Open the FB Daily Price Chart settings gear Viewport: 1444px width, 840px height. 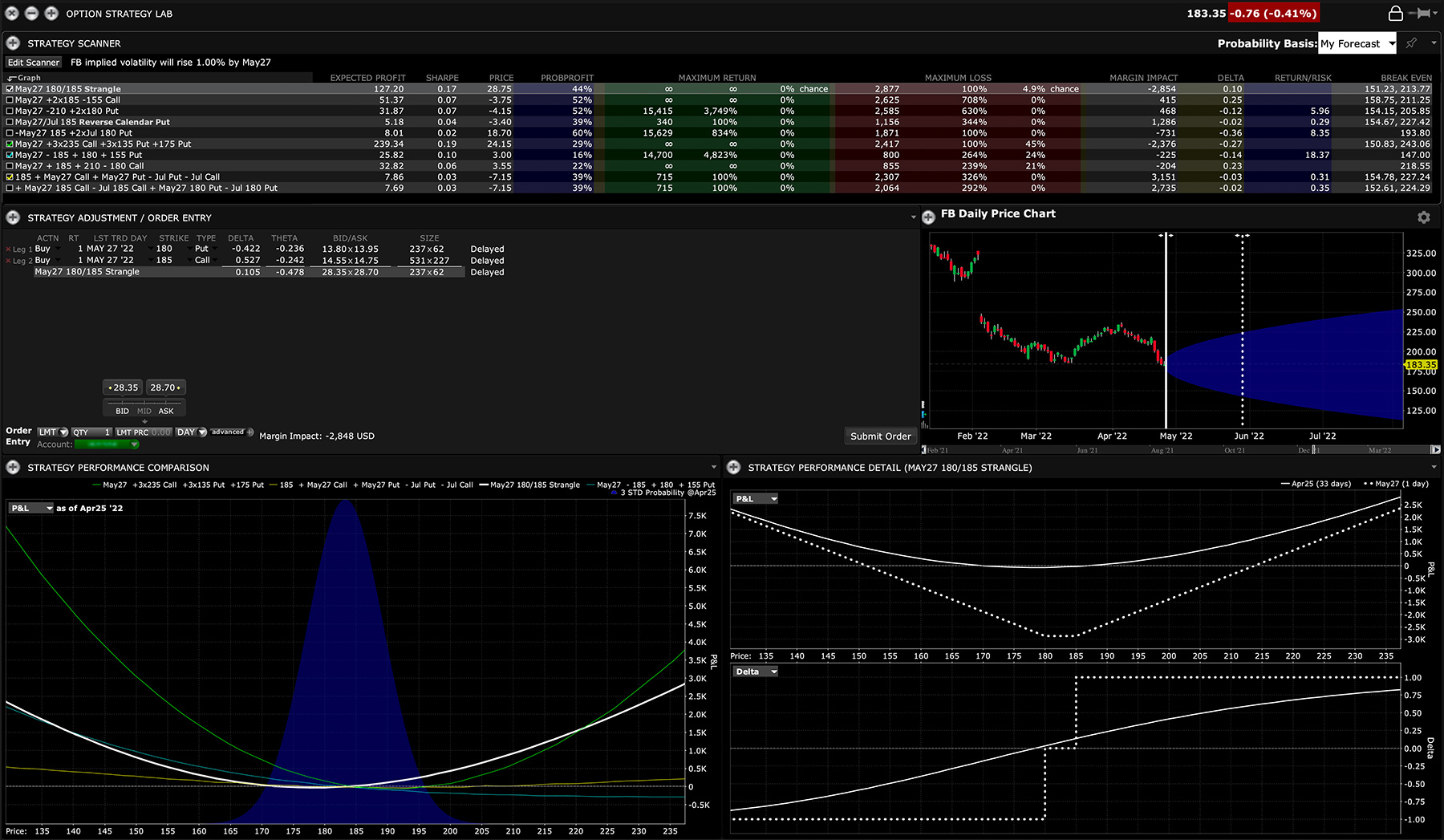1423,217
